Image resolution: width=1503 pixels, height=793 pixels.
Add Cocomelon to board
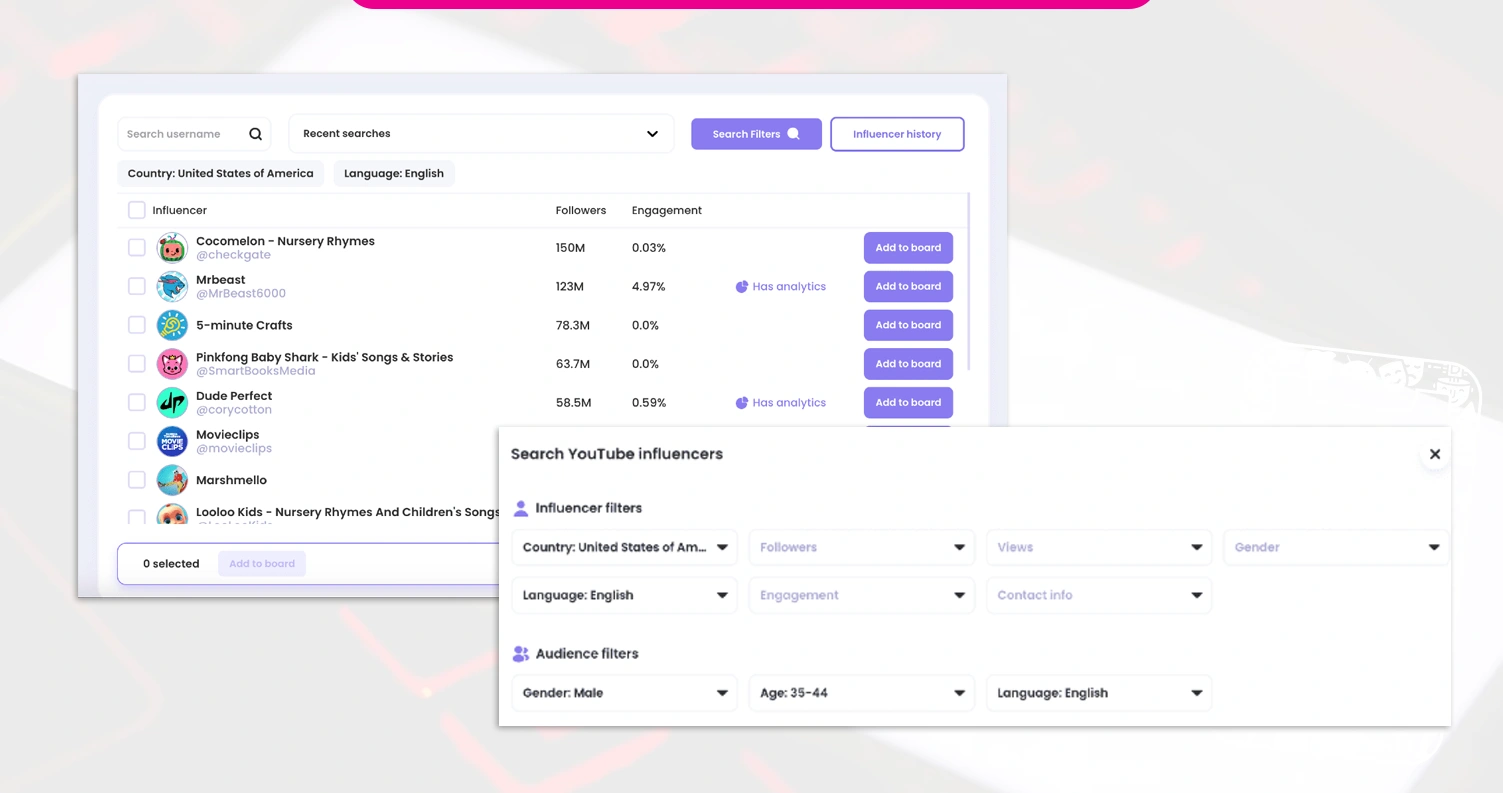click(907, 247)
